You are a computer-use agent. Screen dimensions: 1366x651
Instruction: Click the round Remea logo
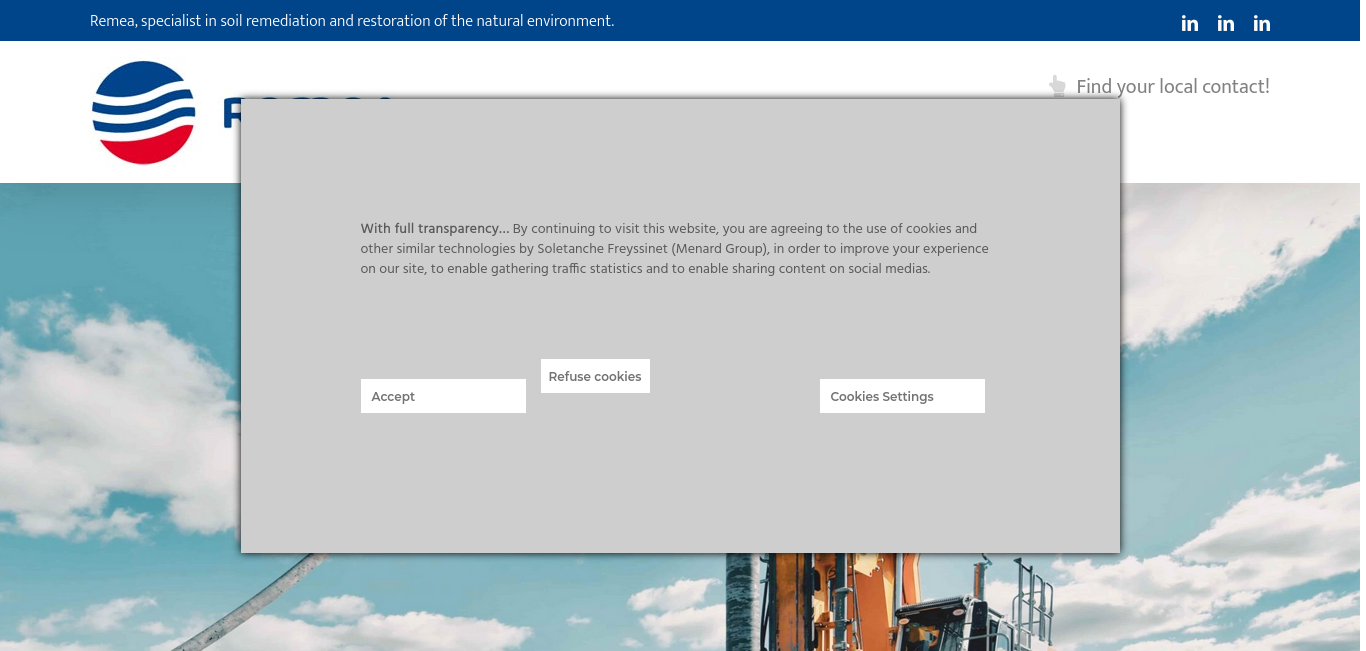tap(144, 112)
